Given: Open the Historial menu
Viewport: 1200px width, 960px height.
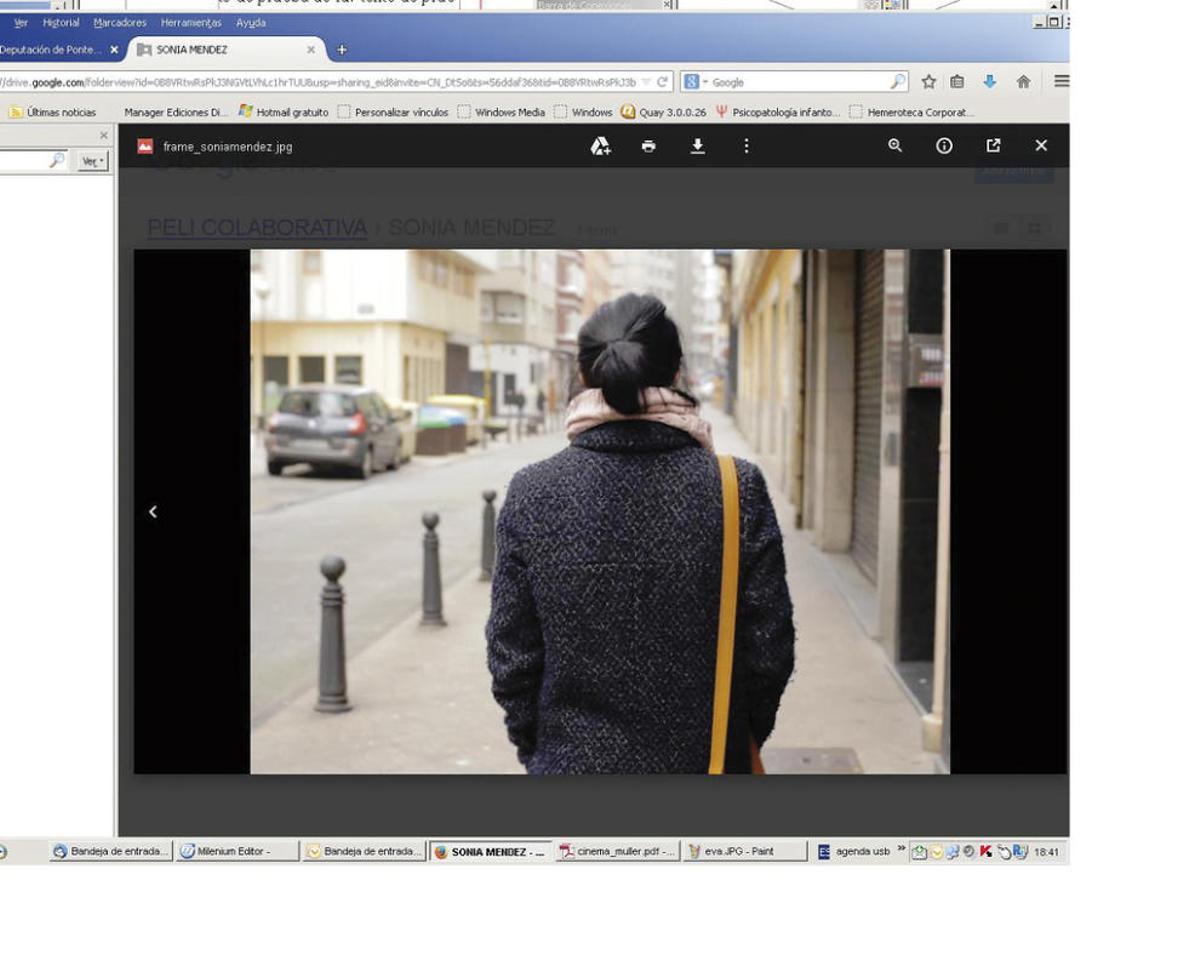Looking at the screenshot, I should pyautogui.click(x=61, y=22).
